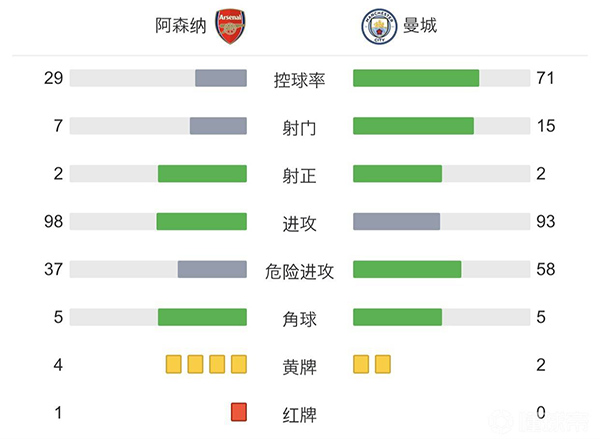Click the 黄牌 stat label
The width and height of the screenshot is (600, 439).
[x=299, y=366]
